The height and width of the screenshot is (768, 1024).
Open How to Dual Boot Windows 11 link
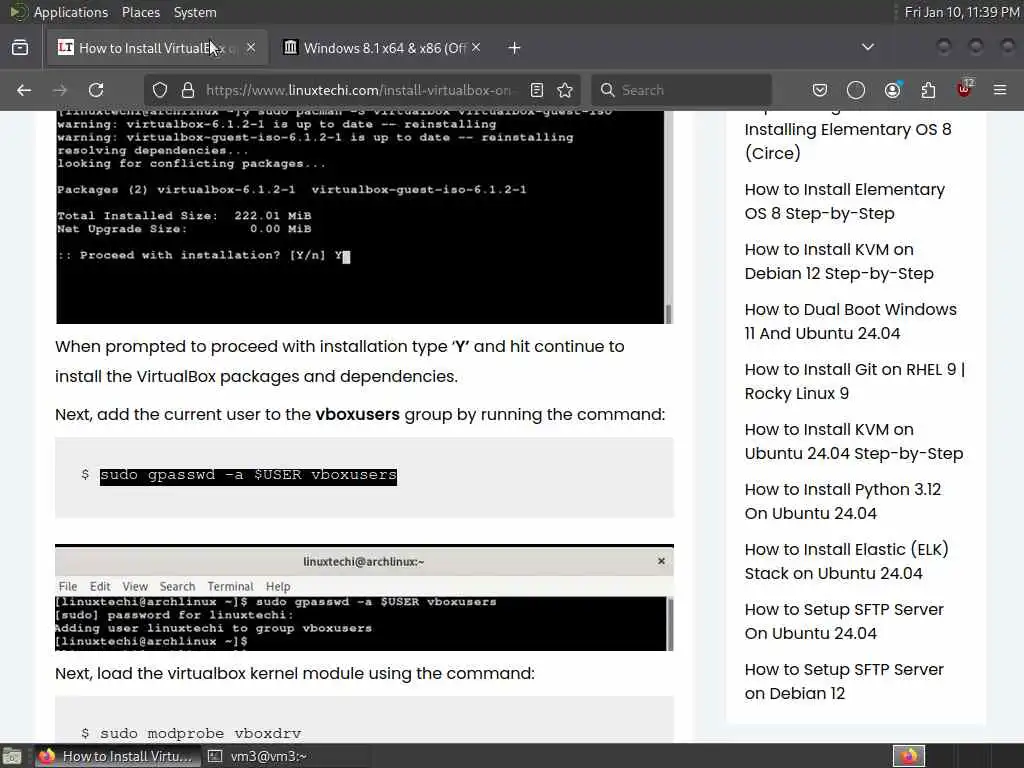click(850, 321)
